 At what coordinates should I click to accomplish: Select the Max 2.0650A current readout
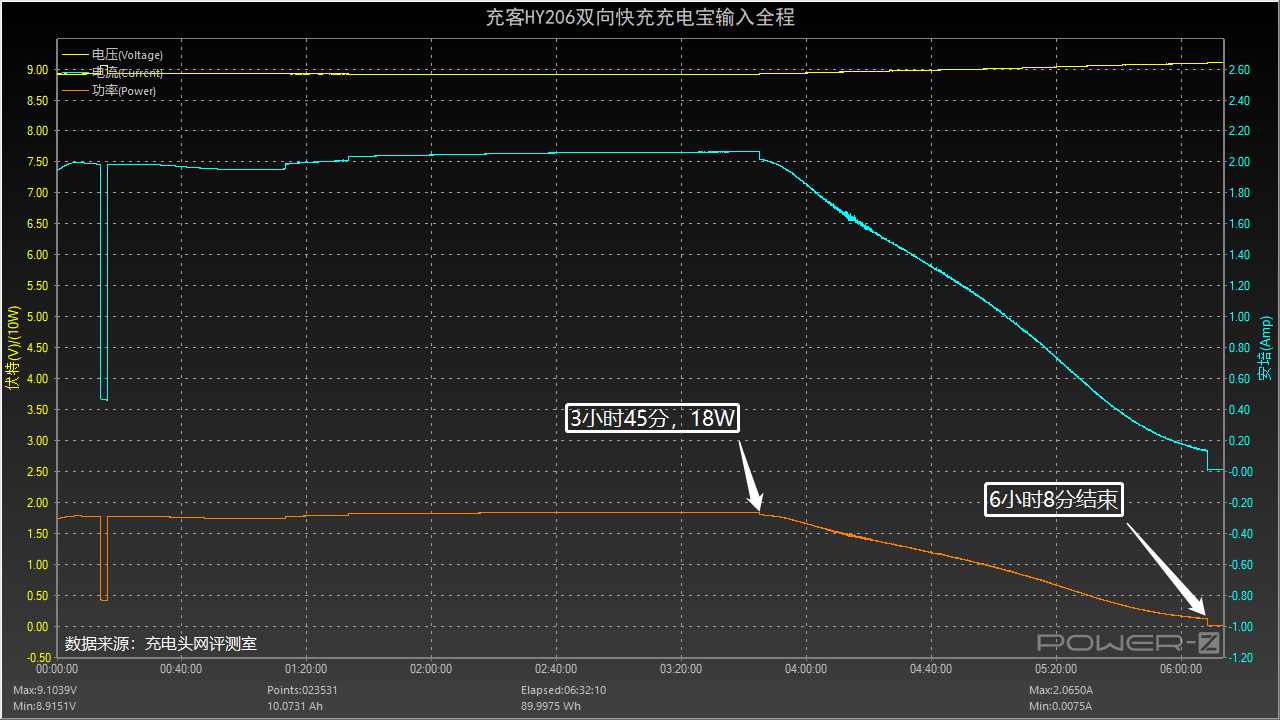tap(1061, 690)
